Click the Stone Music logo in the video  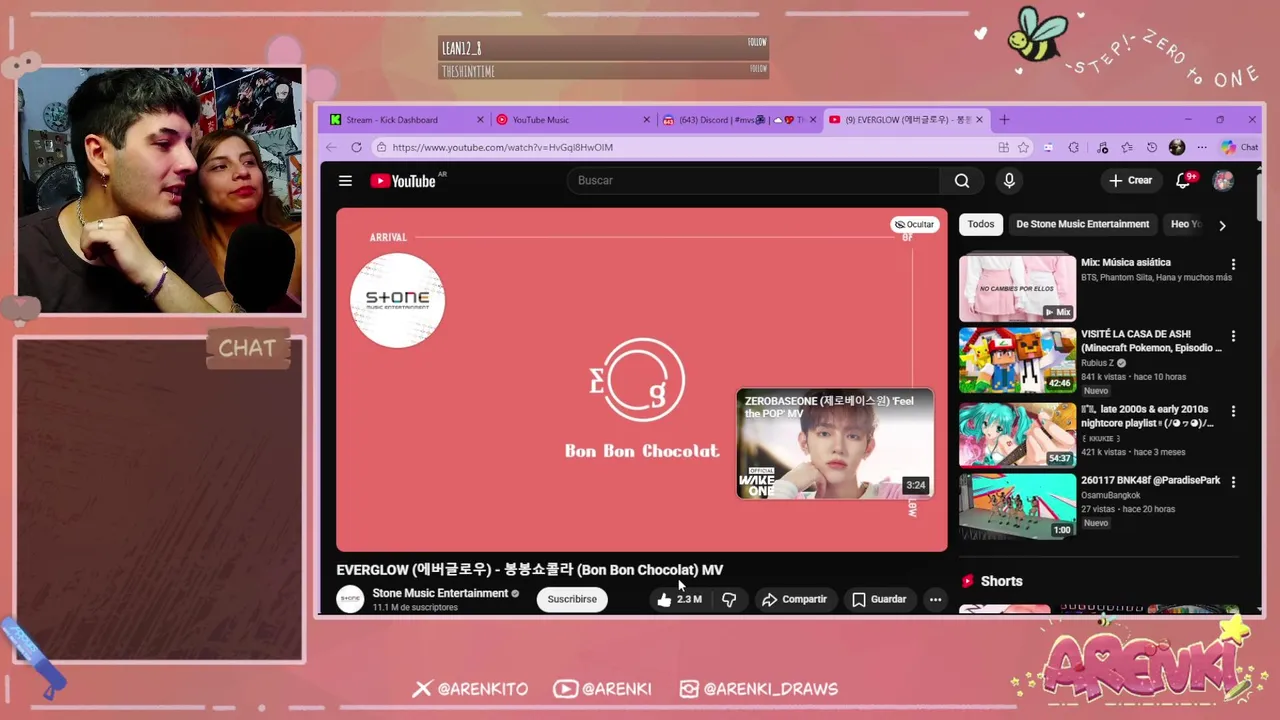[x=397, y=300]
